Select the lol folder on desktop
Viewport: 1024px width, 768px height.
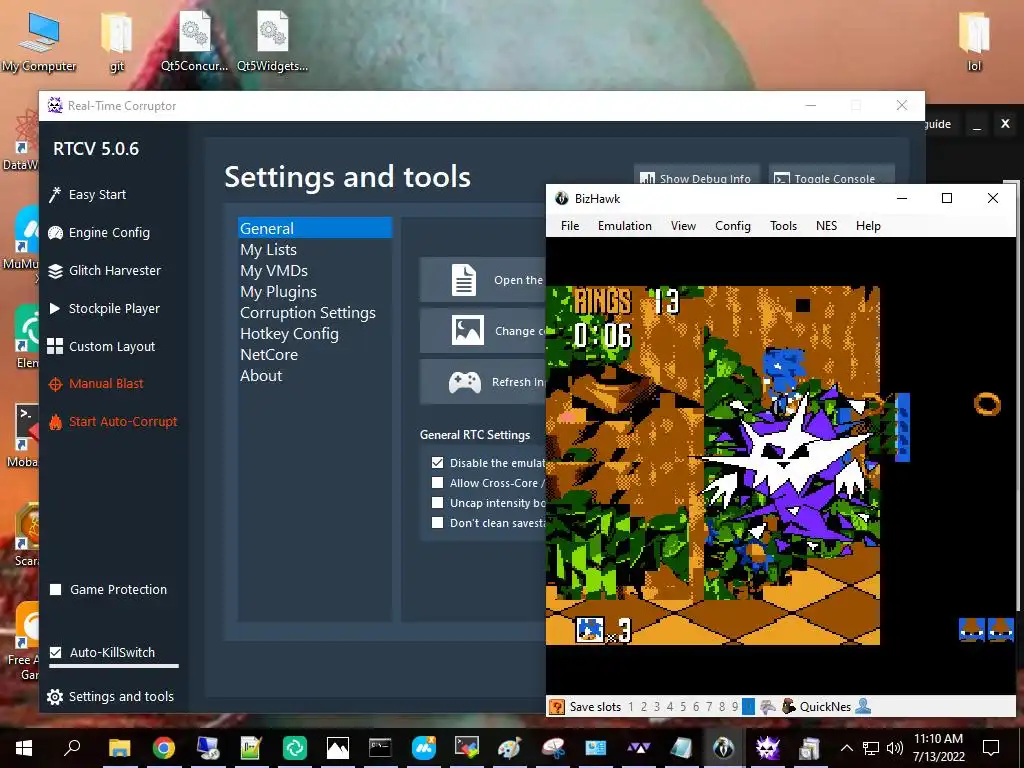click(974, 42)
